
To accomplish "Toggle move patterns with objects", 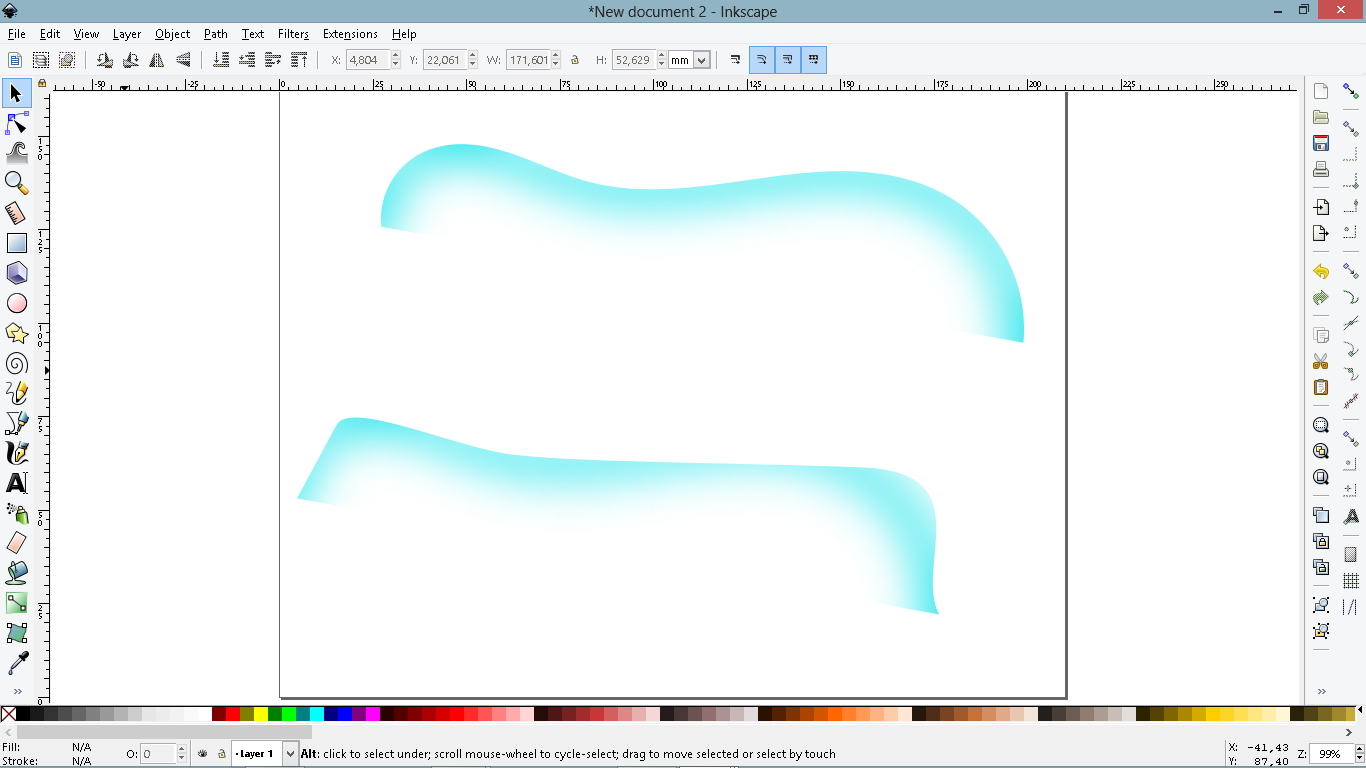I will pos(814,60).
